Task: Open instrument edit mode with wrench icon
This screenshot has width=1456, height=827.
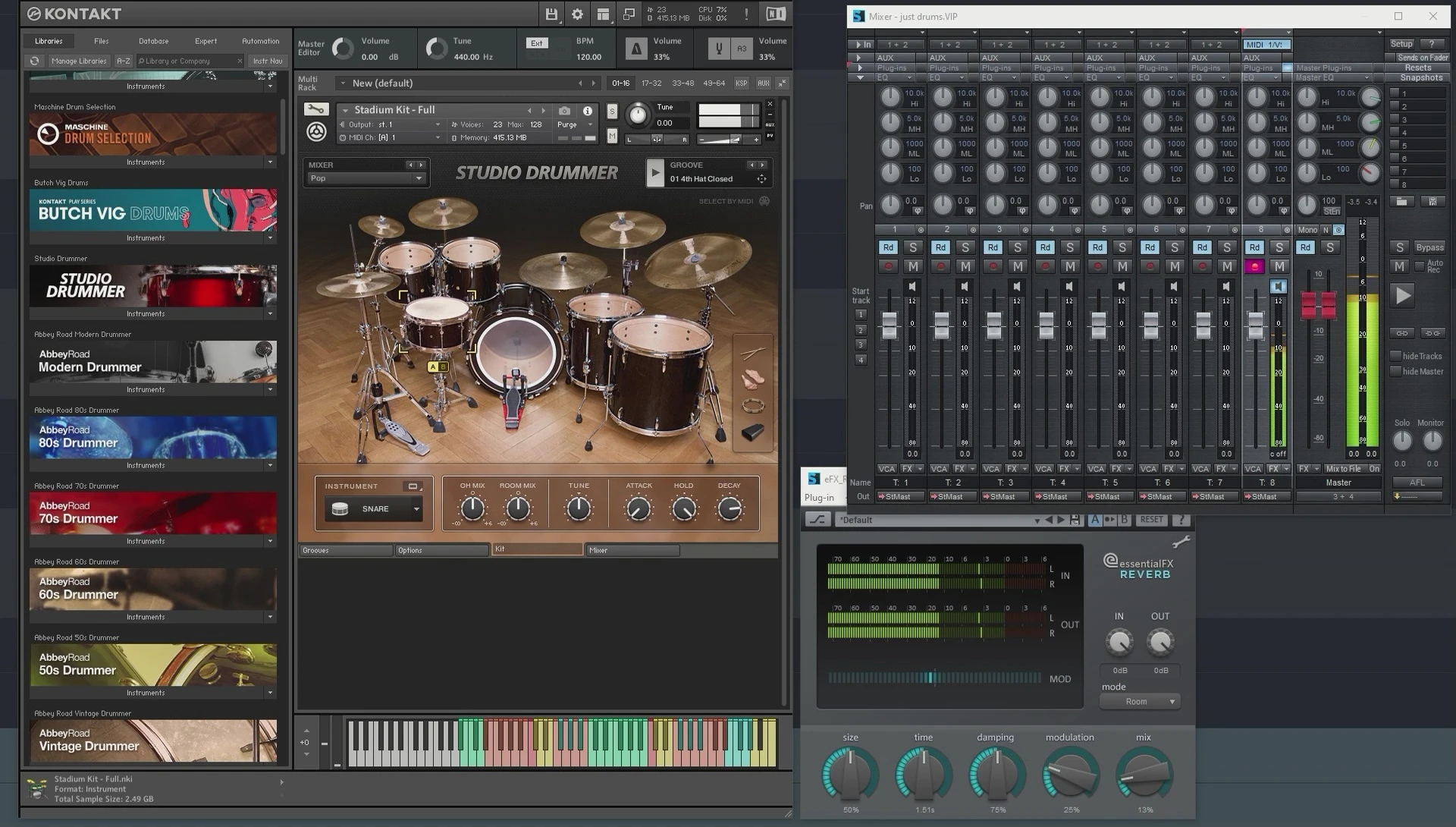Action: [316, 110]
